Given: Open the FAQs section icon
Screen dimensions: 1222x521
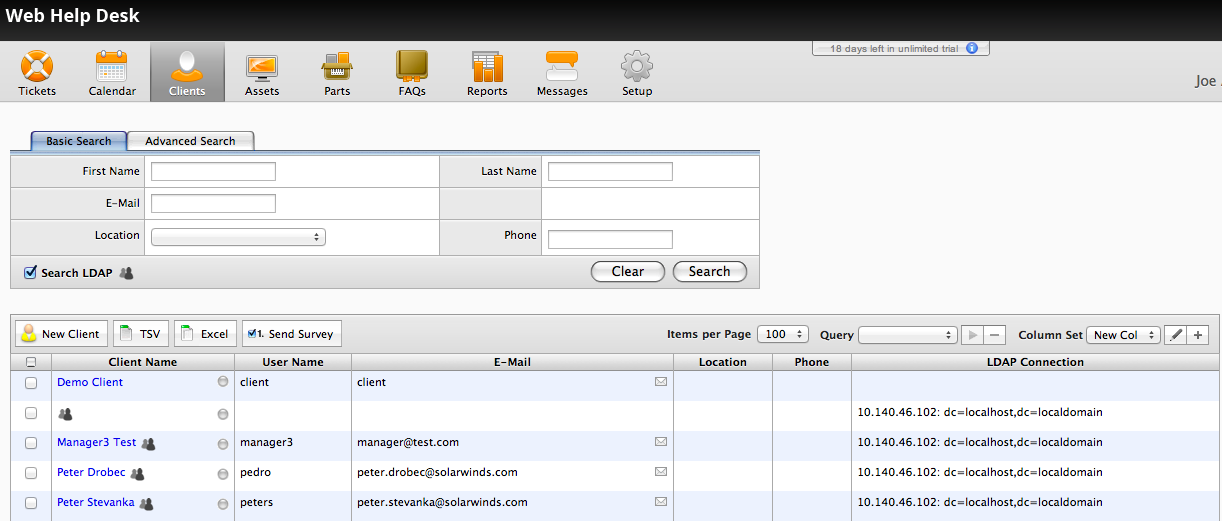Looking at the screenshot, I should click(x=412, y=67).
